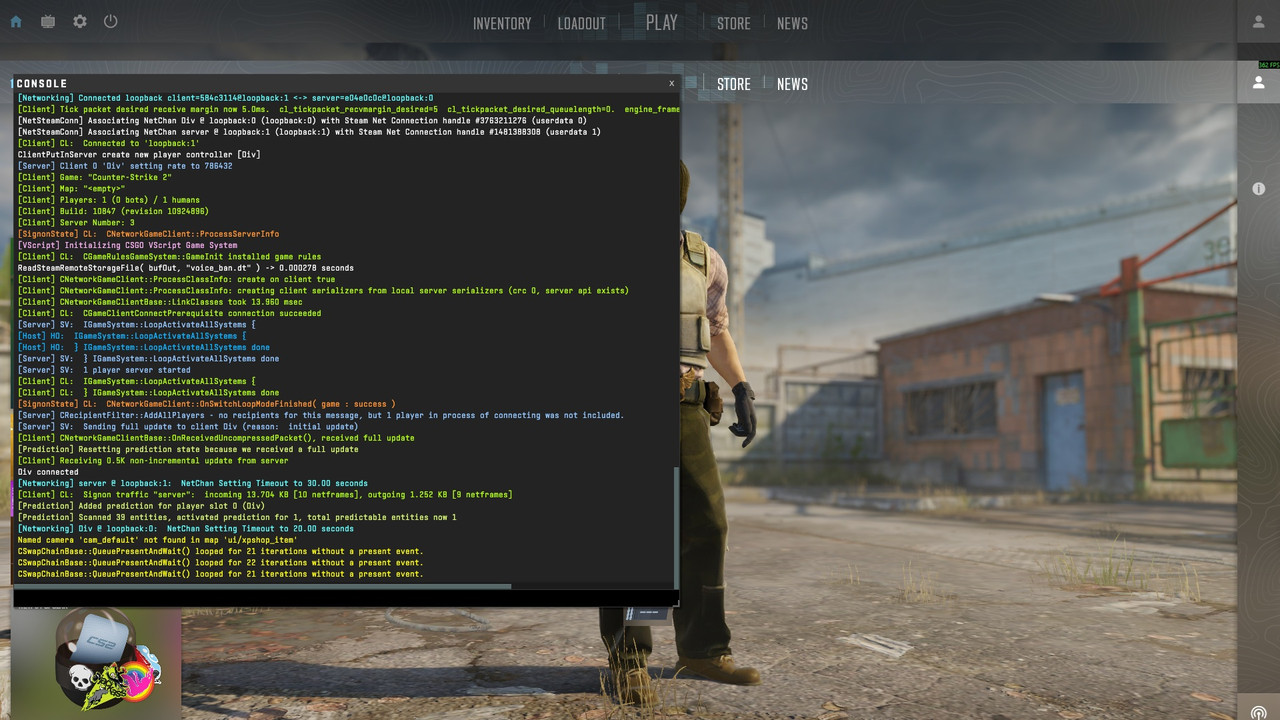Select the "Named camera 'cam_default' not found" line
1280x720 pixels.
coord(158,540)
